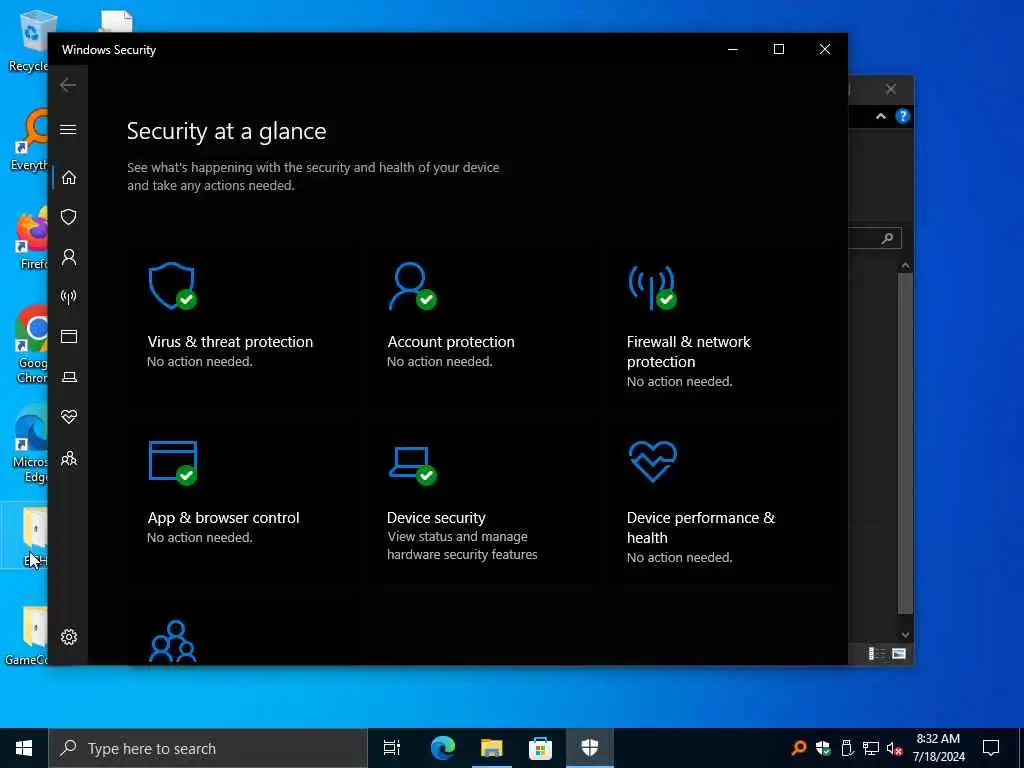Launch Microsoft Edge from taskbar
The height and width of the screenshot is (768, 1024).
pos(443,748)
